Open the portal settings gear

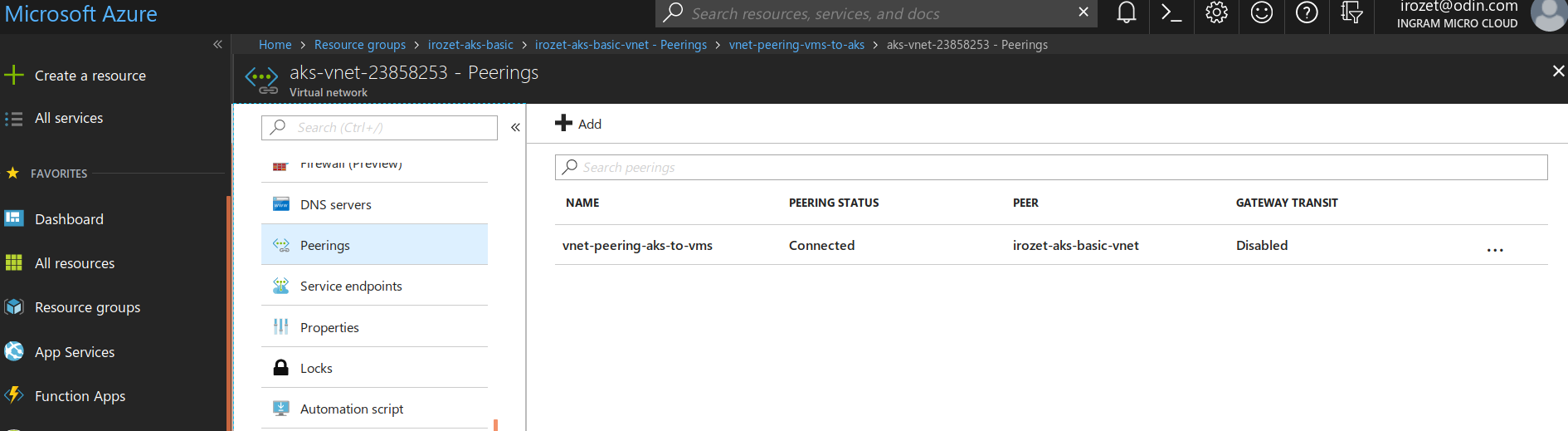1216,12
